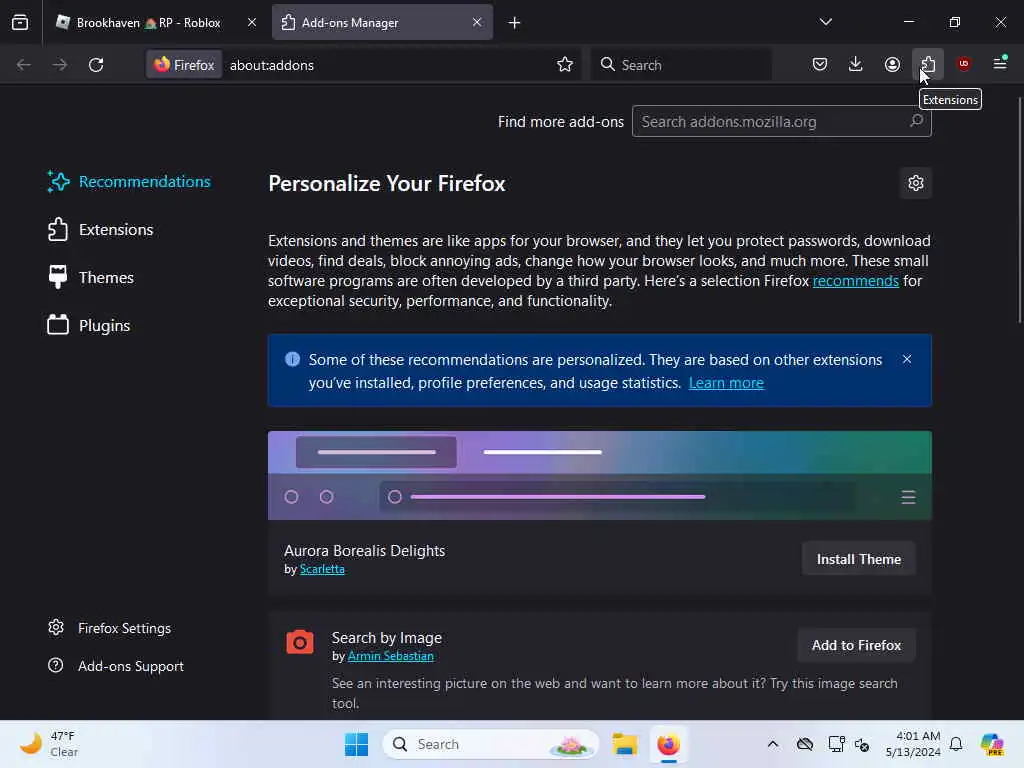The height and width of the screenshot is (768, 1024).
Task: Open the Learn more link
Action: (726, 383)
